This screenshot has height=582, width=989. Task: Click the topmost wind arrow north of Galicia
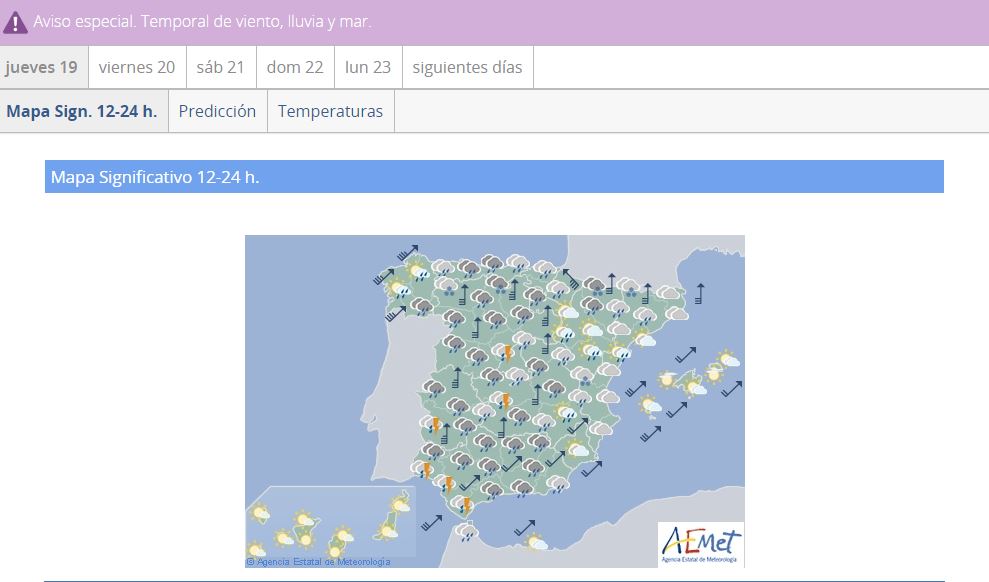pyautogui.click(x=407, y=253)
